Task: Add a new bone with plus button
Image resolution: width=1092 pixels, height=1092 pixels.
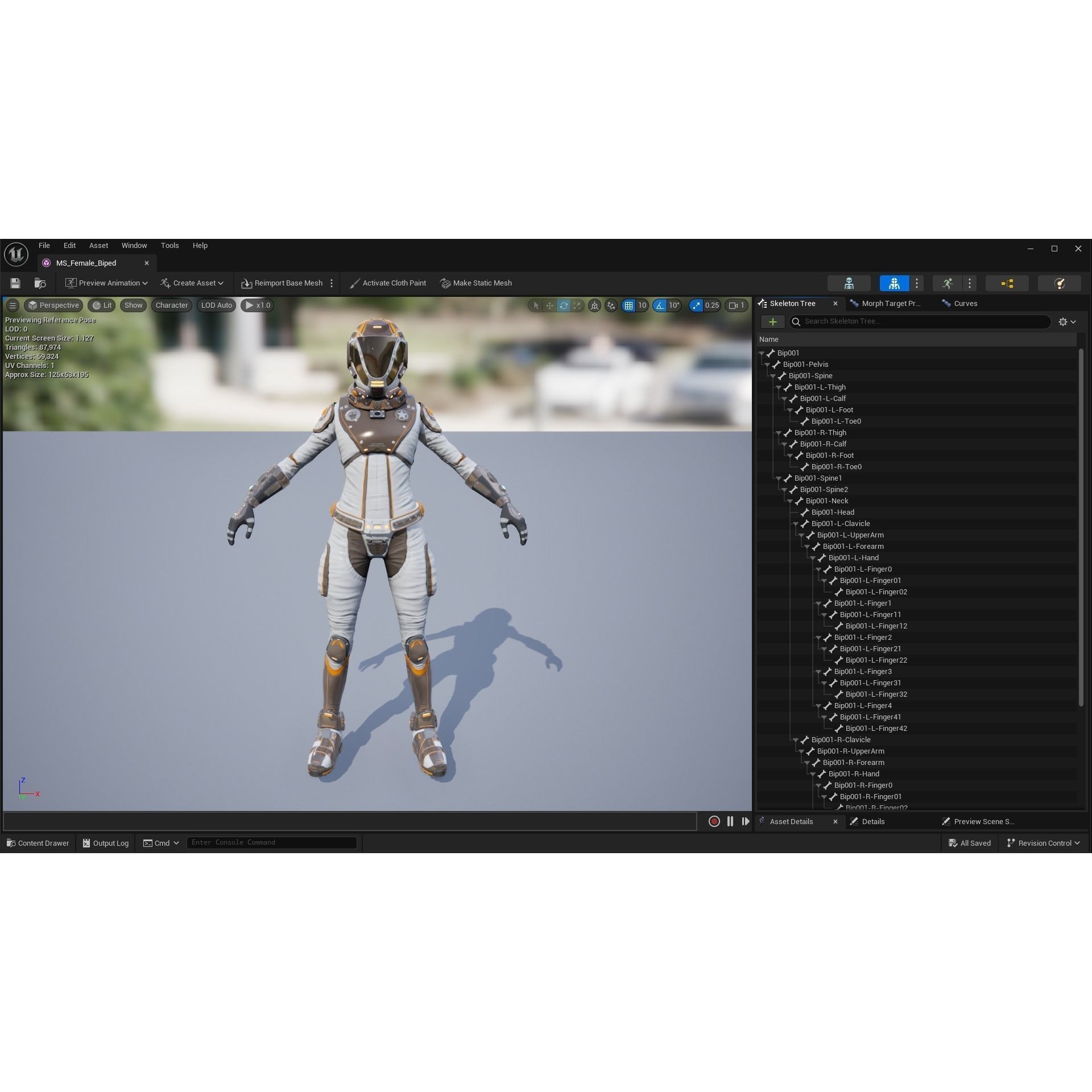Action: tap(772, 322)
